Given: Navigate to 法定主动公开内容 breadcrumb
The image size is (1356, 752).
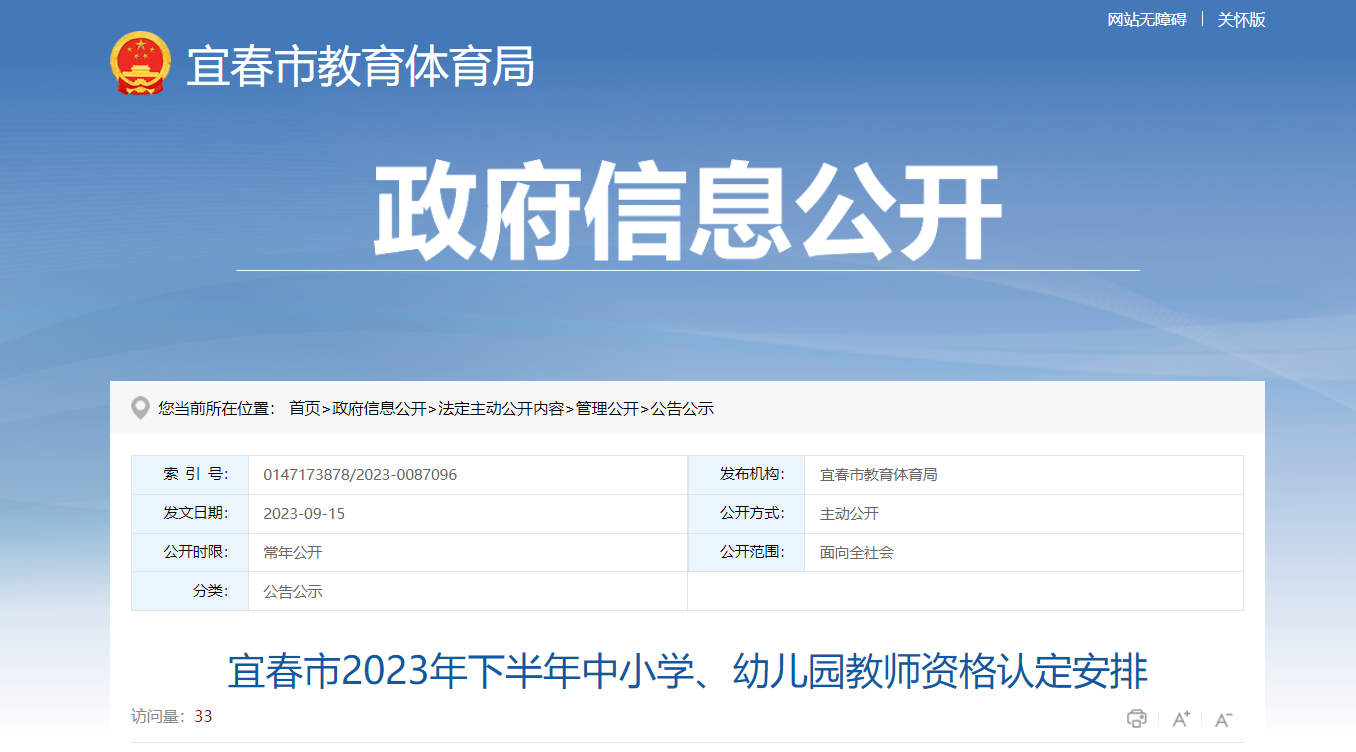Looking at the screenshot, I should (501, 408).
